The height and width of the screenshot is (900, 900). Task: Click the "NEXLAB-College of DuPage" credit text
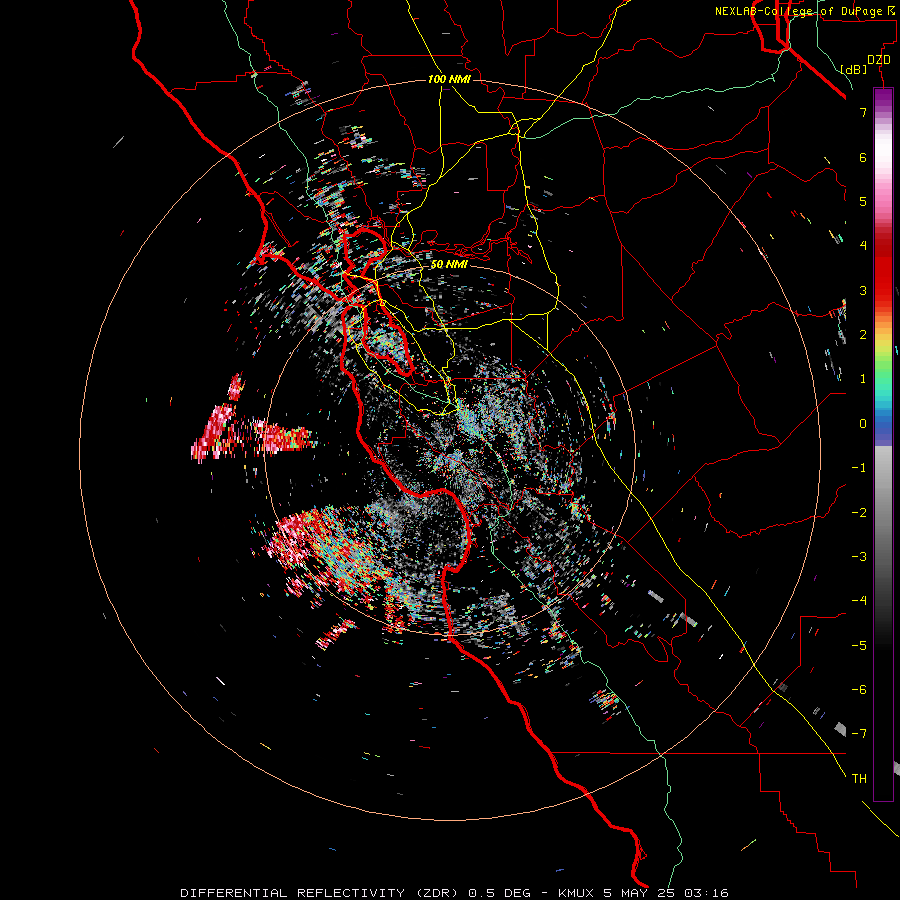800,11
